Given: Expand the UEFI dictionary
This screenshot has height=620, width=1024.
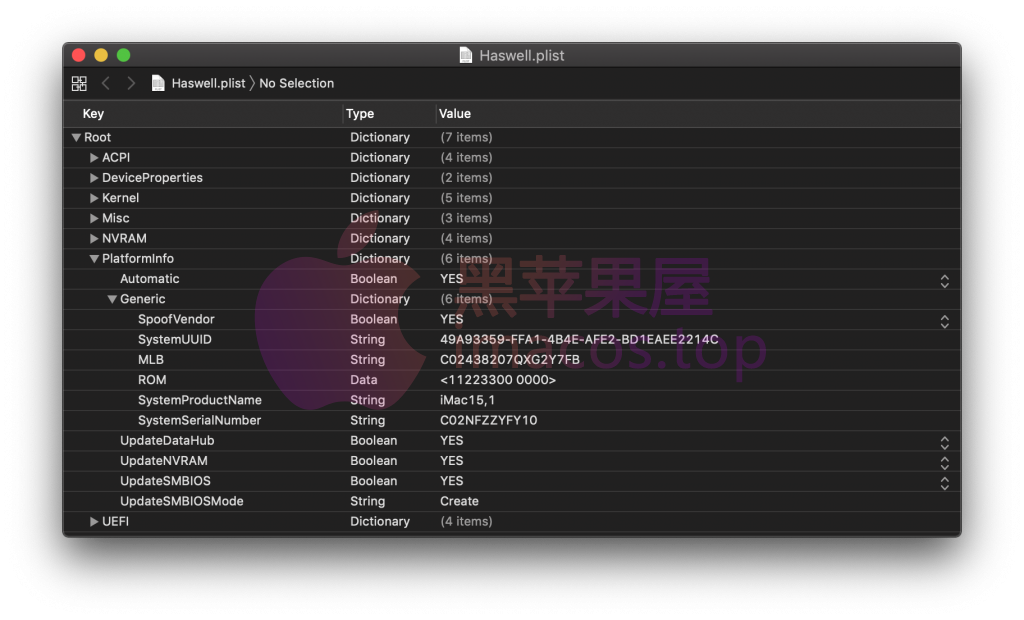Looking at the screenshot, I should [x=92, y=521].
